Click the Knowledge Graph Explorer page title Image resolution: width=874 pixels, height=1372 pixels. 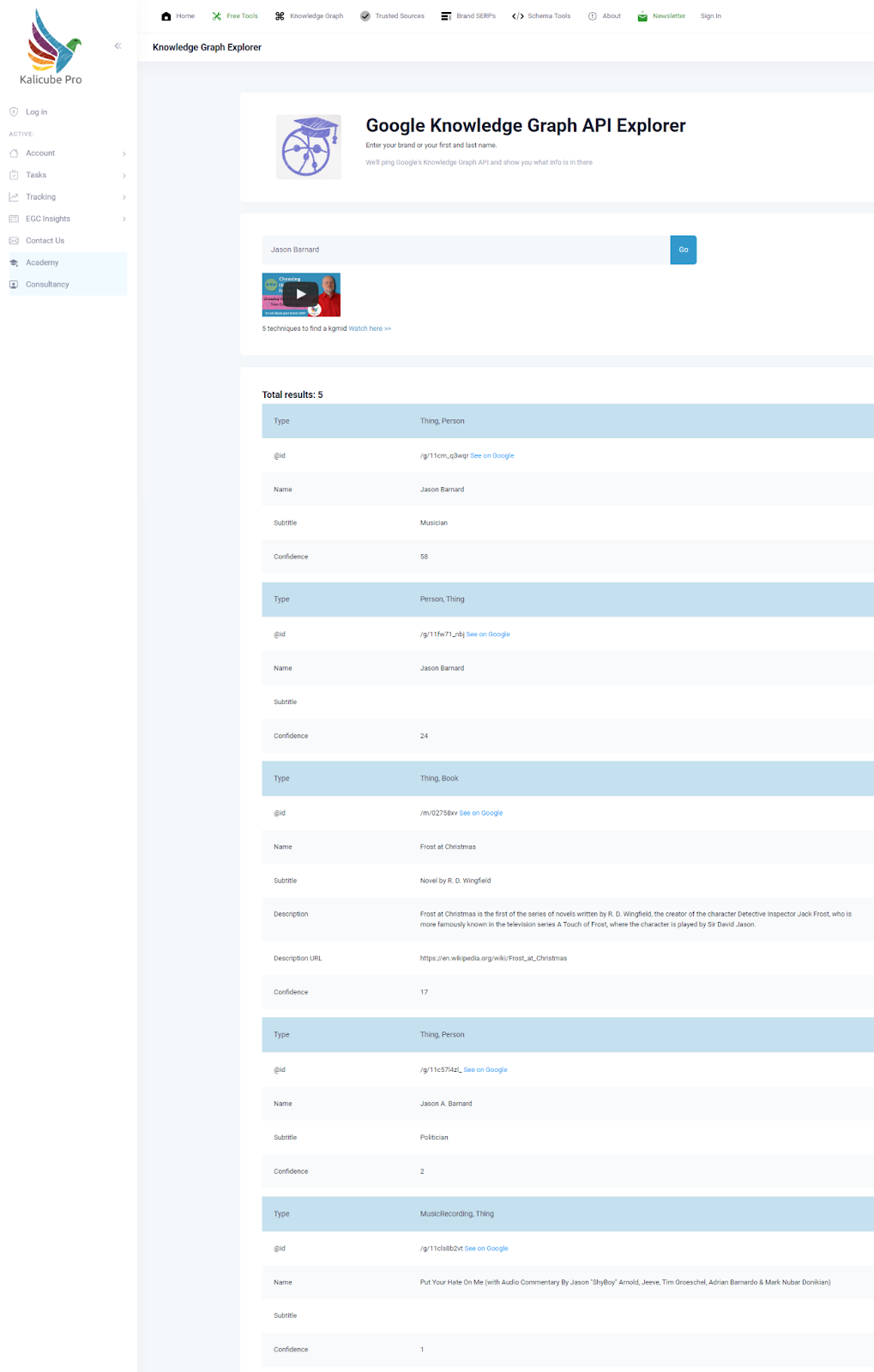pos(207,47)
